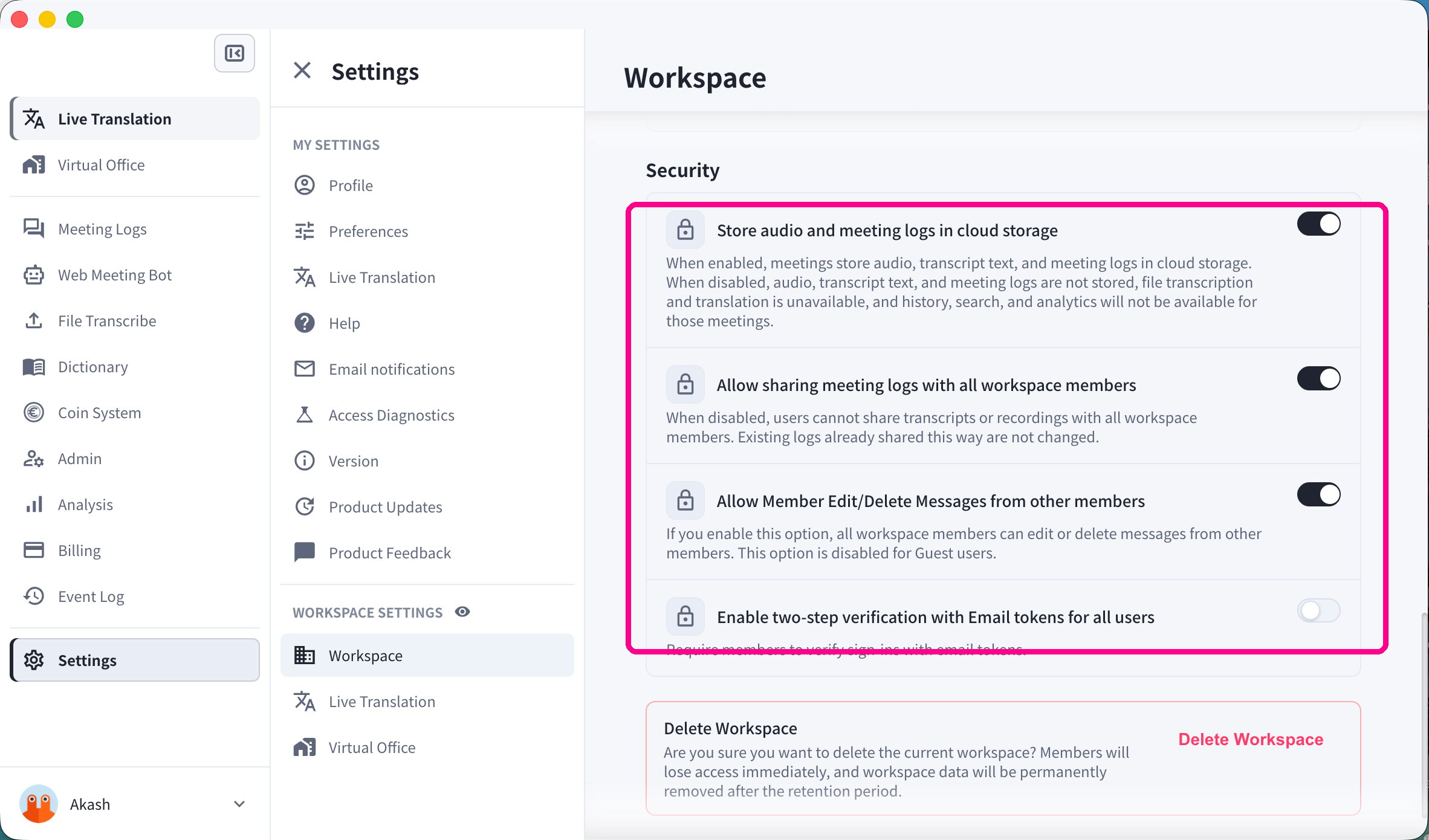Click 'Store audio and meeting logs in cloud storage' label
The height and width of the screenshot is (840, 1429).
[887, 230]
